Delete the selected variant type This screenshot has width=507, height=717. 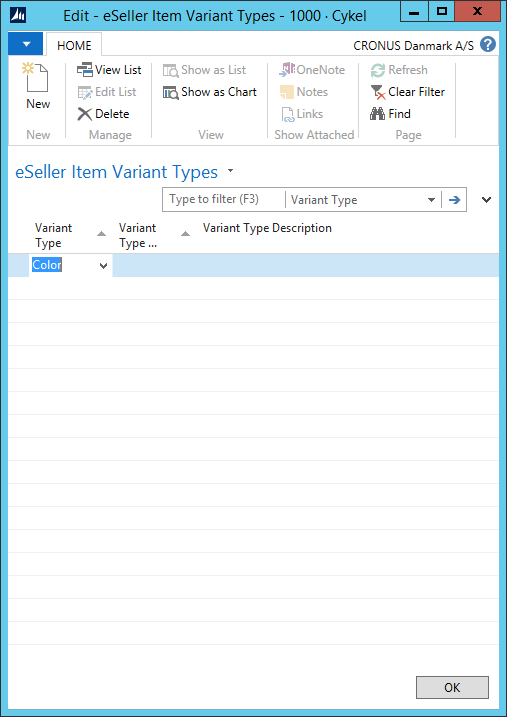[104, 114]
